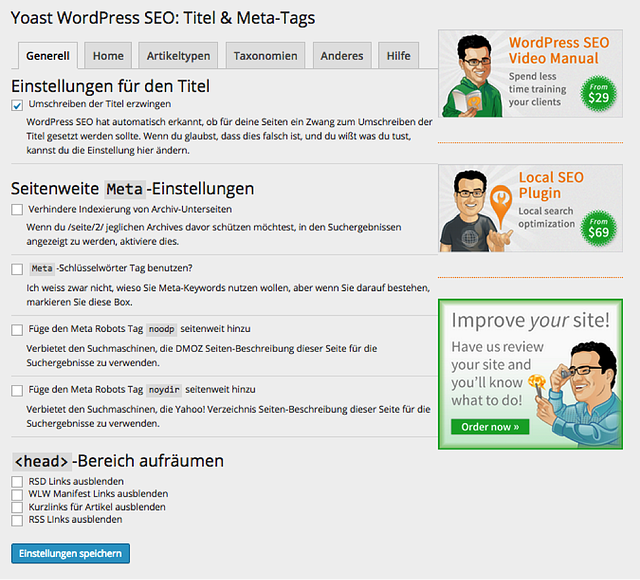This screenshot has height=580, width=640.
Task: Enable the noodp Meta Robots checkbox
Action: coord(17,330)
